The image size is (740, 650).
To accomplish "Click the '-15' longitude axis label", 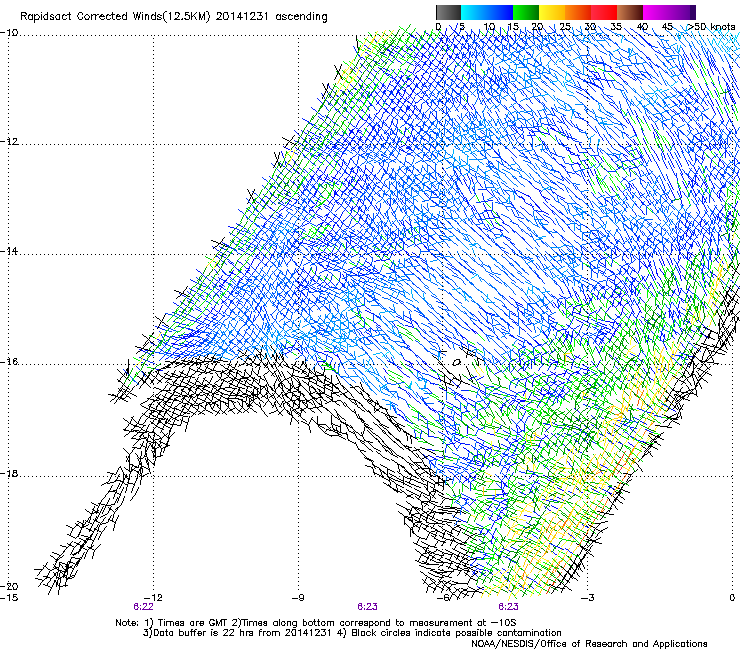I will [x=9, y=598].
